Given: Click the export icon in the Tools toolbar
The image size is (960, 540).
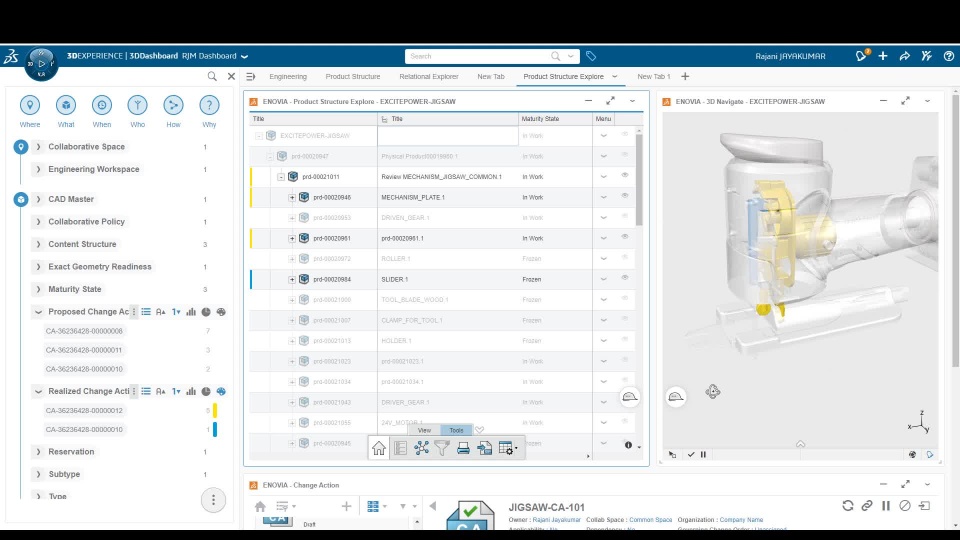Looking at the screenshot, I should (x=484, y=448).
